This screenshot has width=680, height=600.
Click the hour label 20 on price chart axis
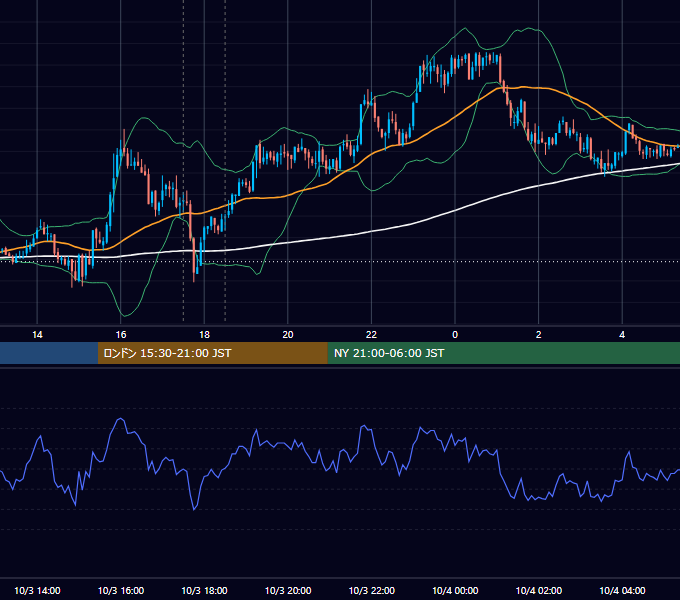tap(288, 335)
